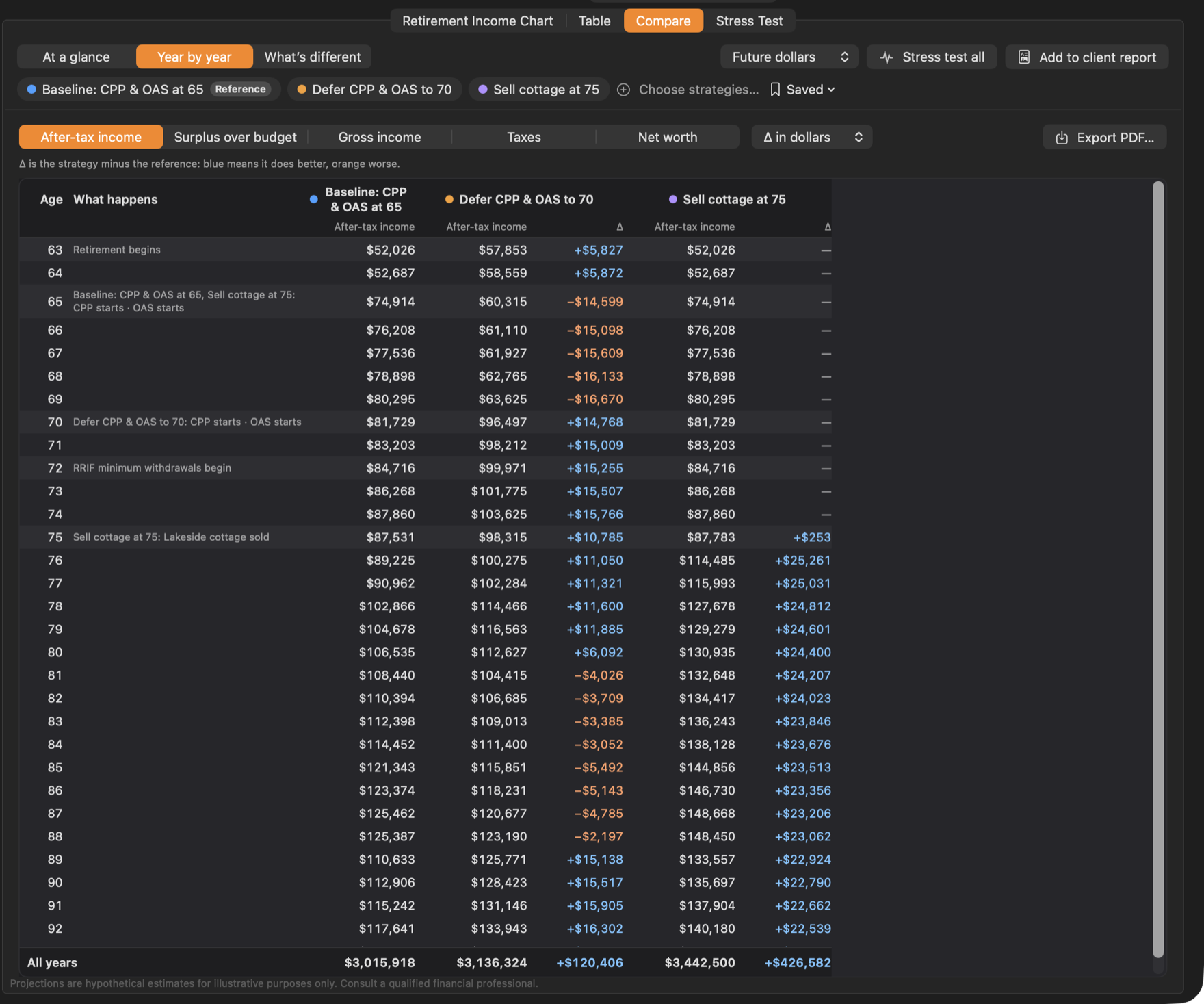The image size is (1204, 1004).
Task: Click the client report document icon
Action: [x=1024, y=57]
